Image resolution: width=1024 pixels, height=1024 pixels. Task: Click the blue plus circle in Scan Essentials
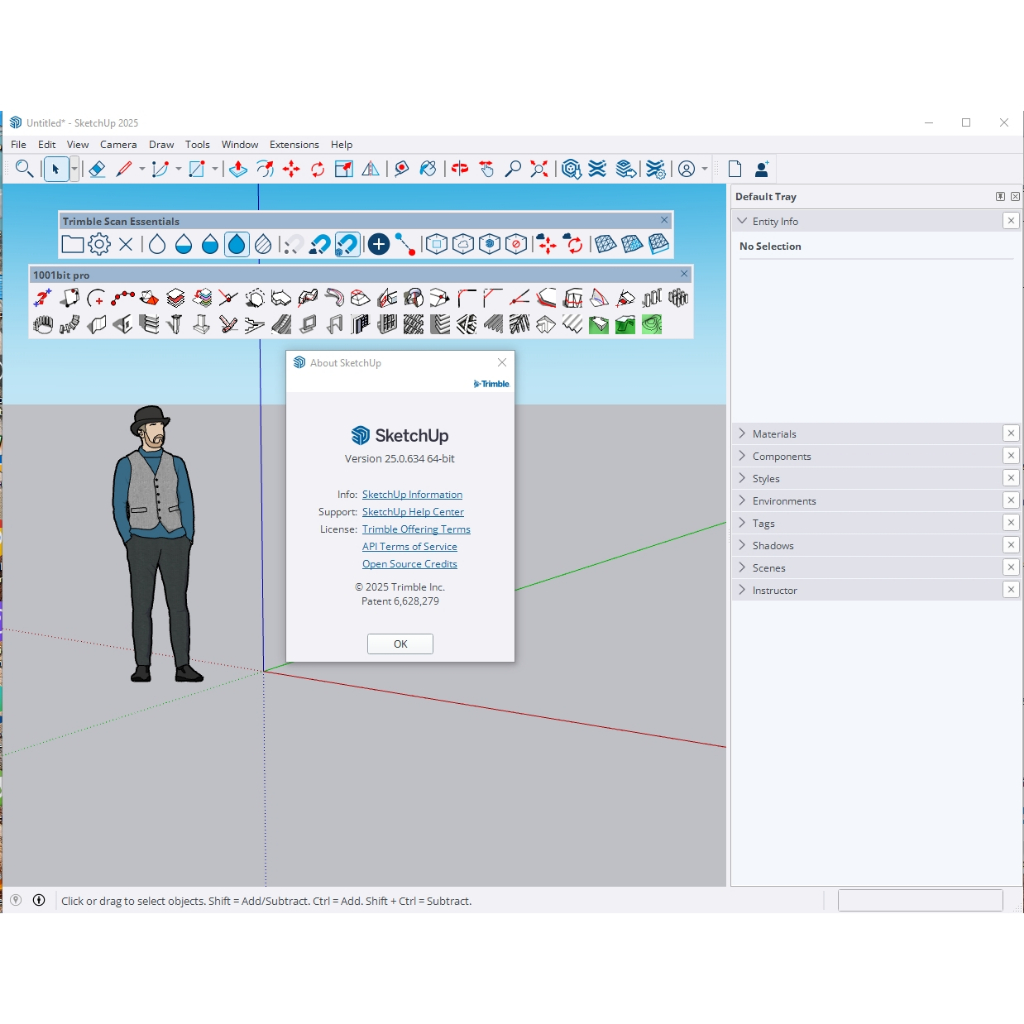point(379,244)
